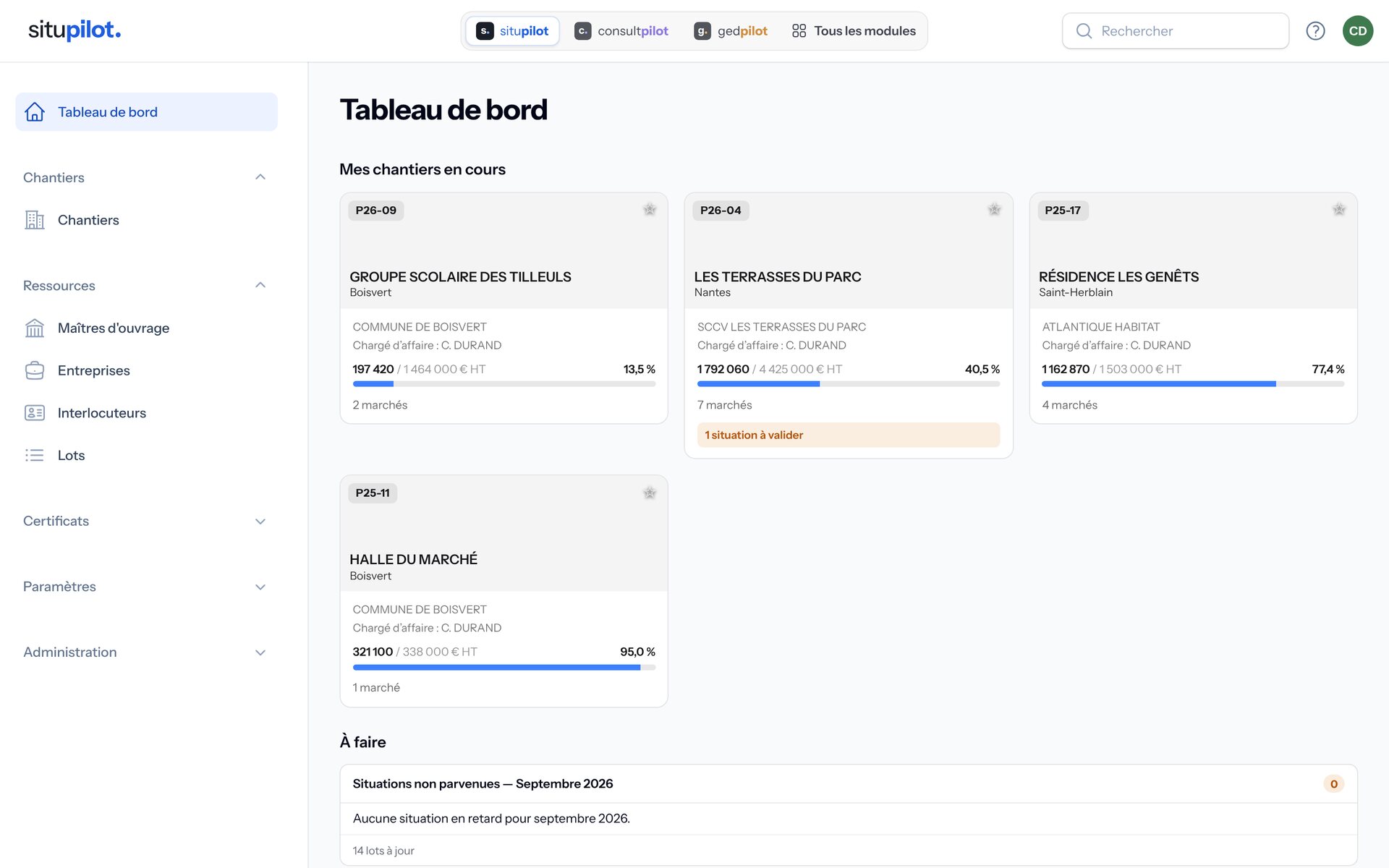This screenshot has height=868, width=1389.
Task: Click the 95,0 % progress bar of Halle du Marché
Action: point(504,668)
